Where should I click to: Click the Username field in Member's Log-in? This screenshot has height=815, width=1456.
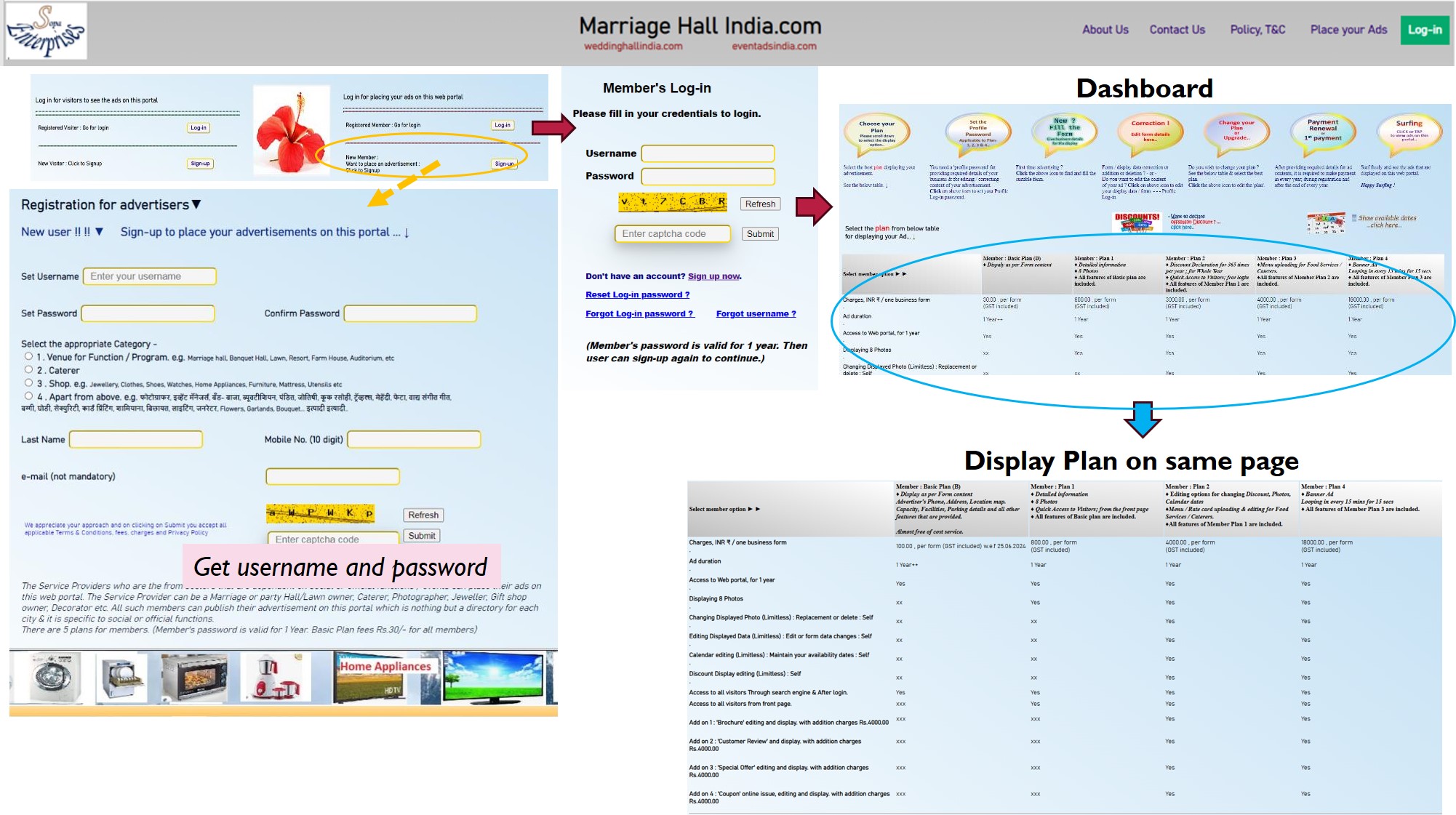pyautogui.click(x=708, y=153)
